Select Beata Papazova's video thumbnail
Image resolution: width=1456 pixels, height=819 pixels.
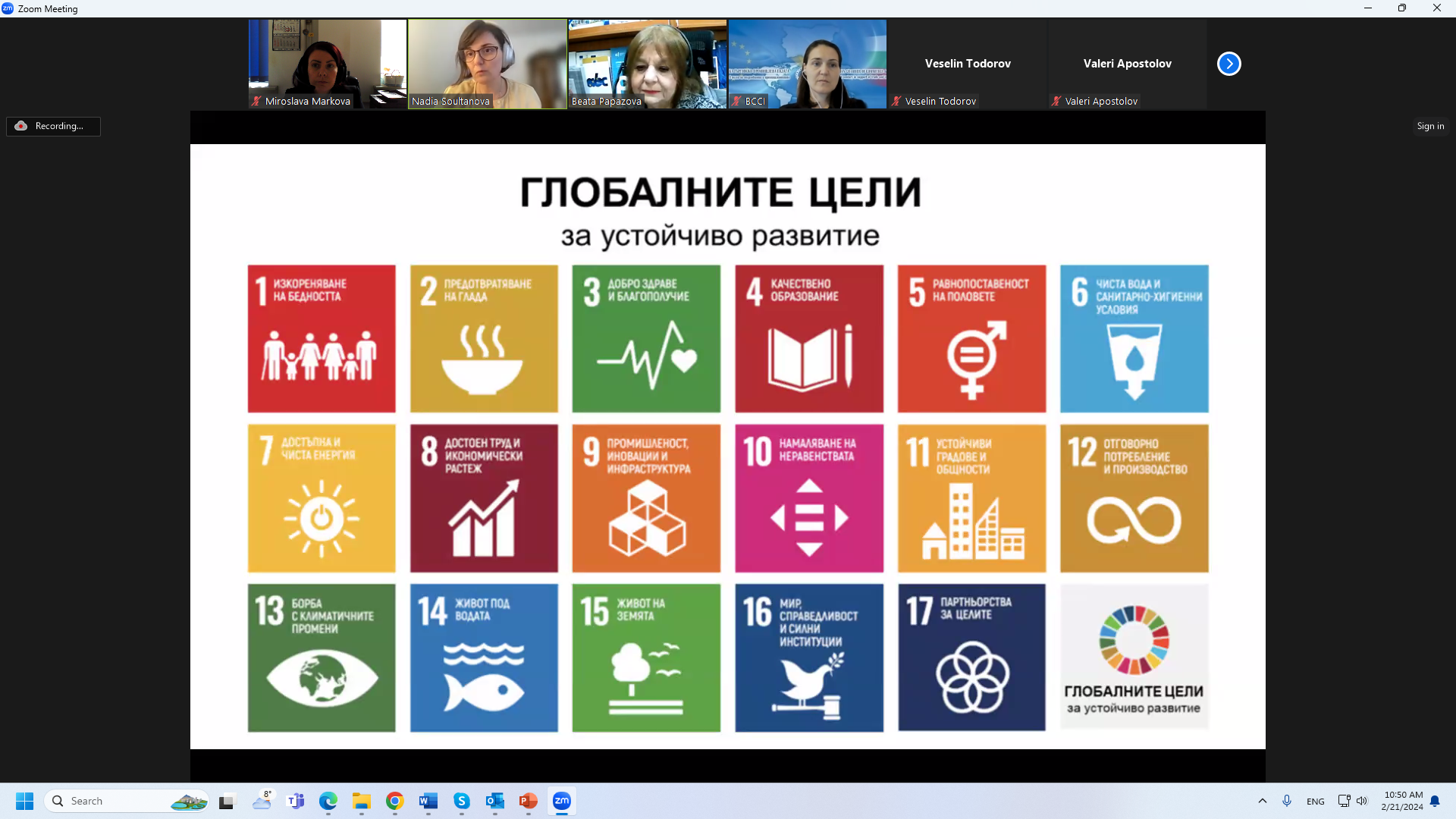pos(648,64)
